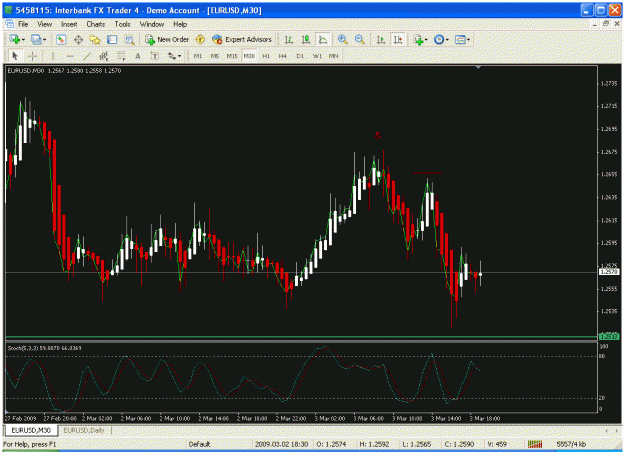Switch to the EURUSD,Daily chart tab
The image size is (625, 452).
coord(84,430)
